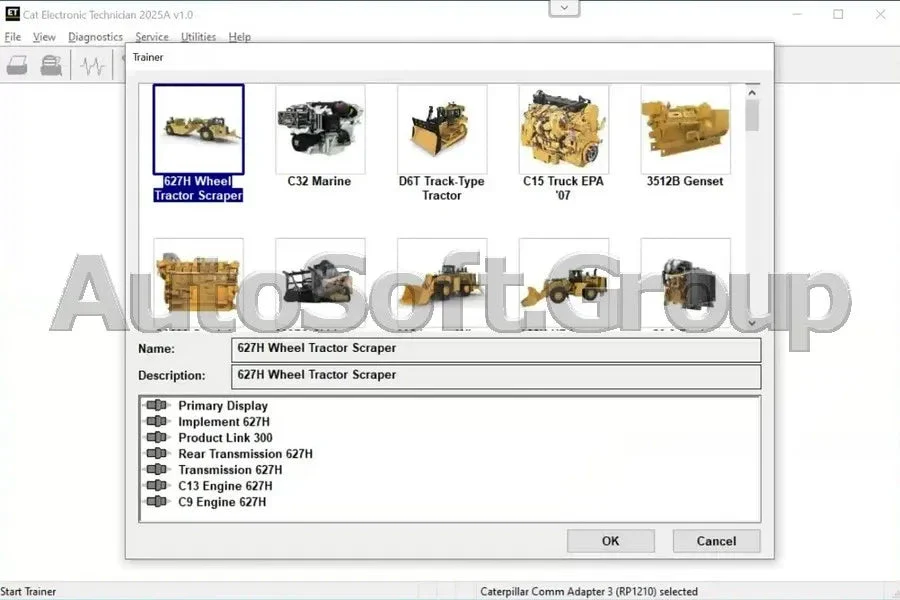This screenshot has width=900, height=600.
Task: Select Rear Transmission 627H entry
Action: [245, 454]
